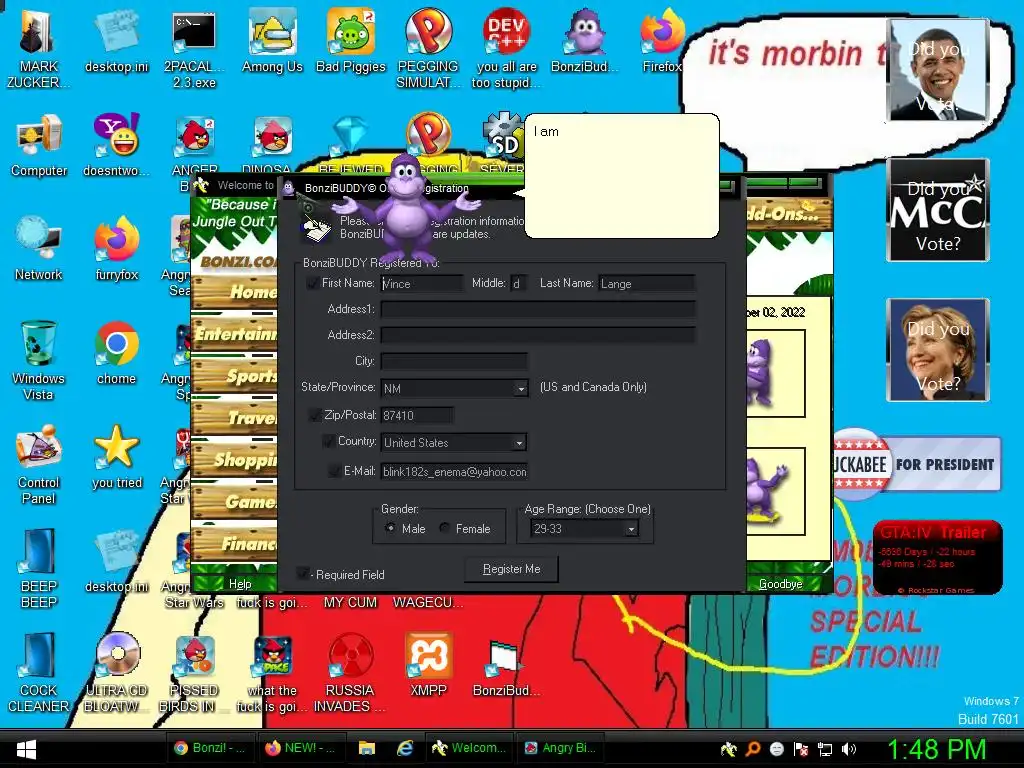Click the Help button in Bonzi window
The image size is (1024, 768).
pos(239,584)
